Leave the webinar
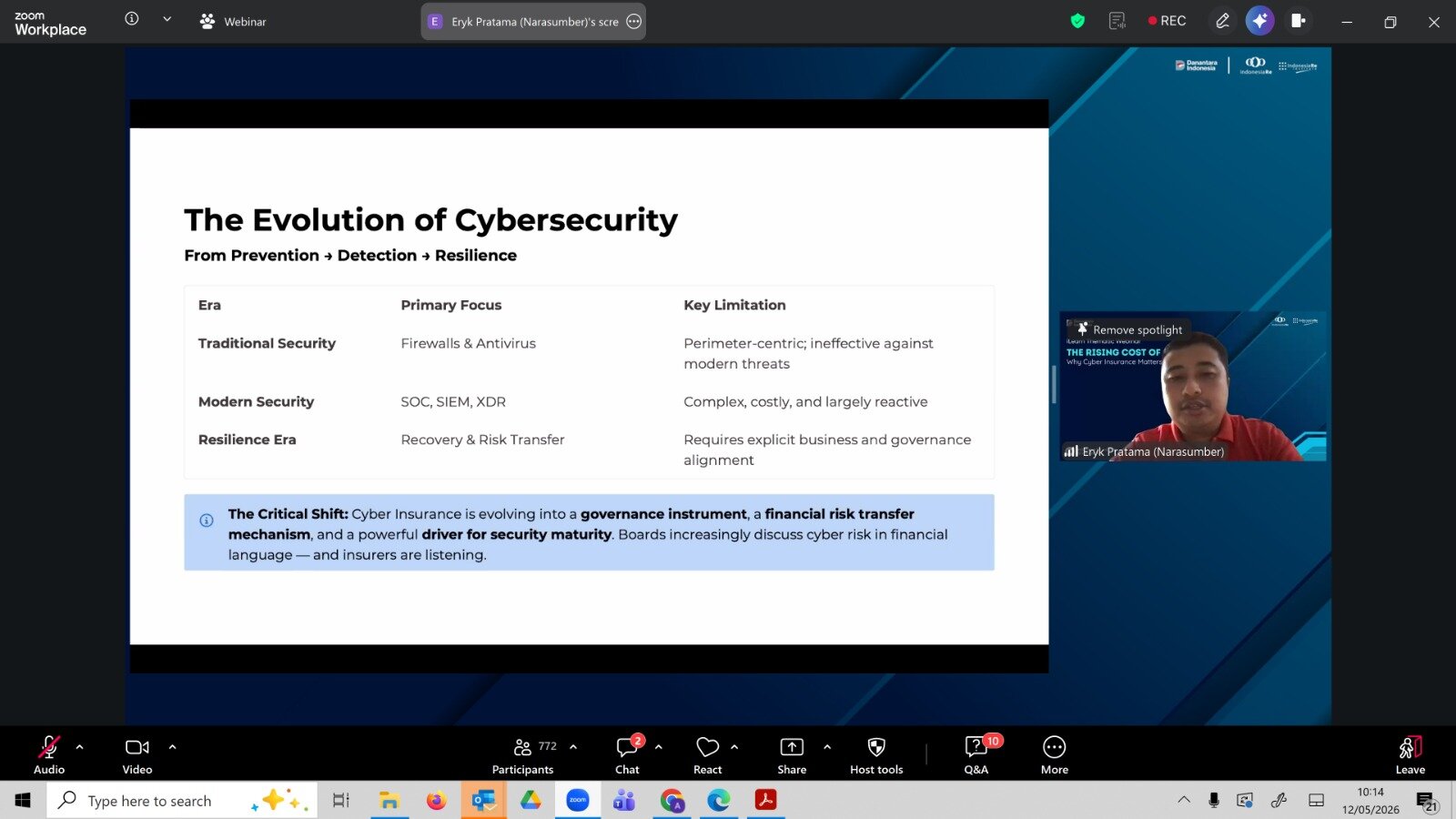Screen dimensions: 1456x819 coord(1410,754)
